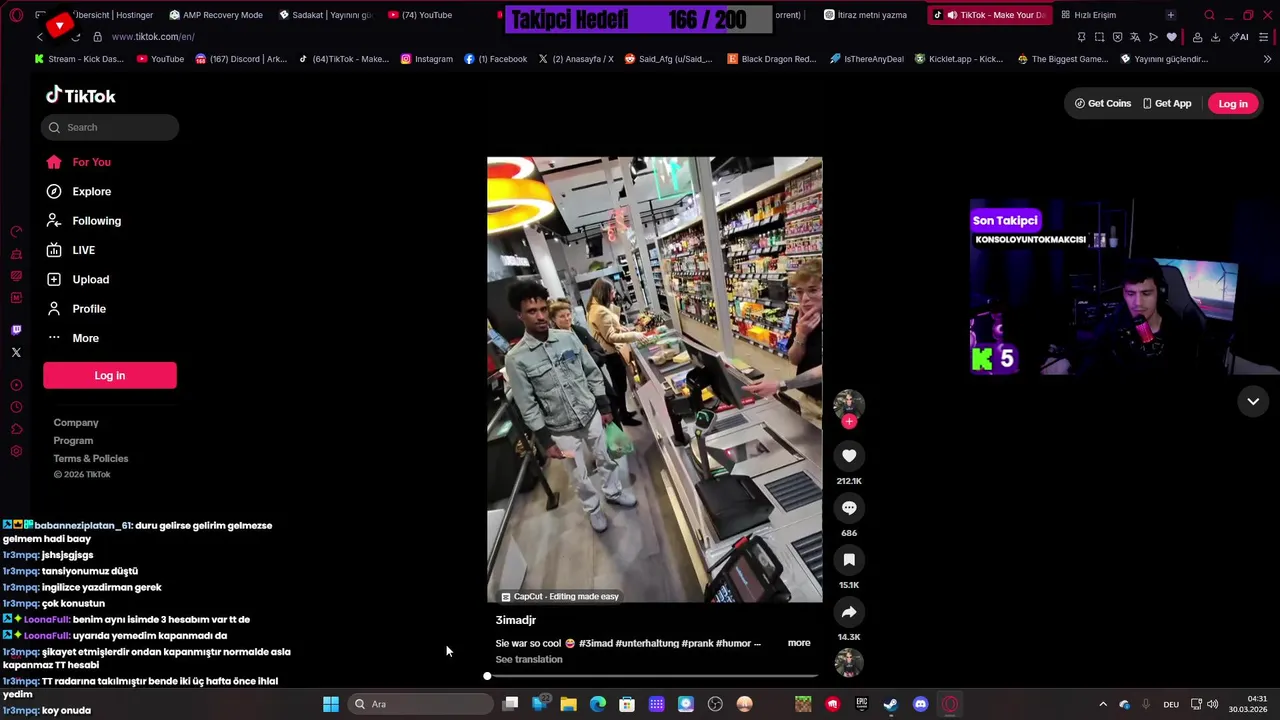Open X from Opera sidebar
1280x720 pixels.
click(16, 352)
